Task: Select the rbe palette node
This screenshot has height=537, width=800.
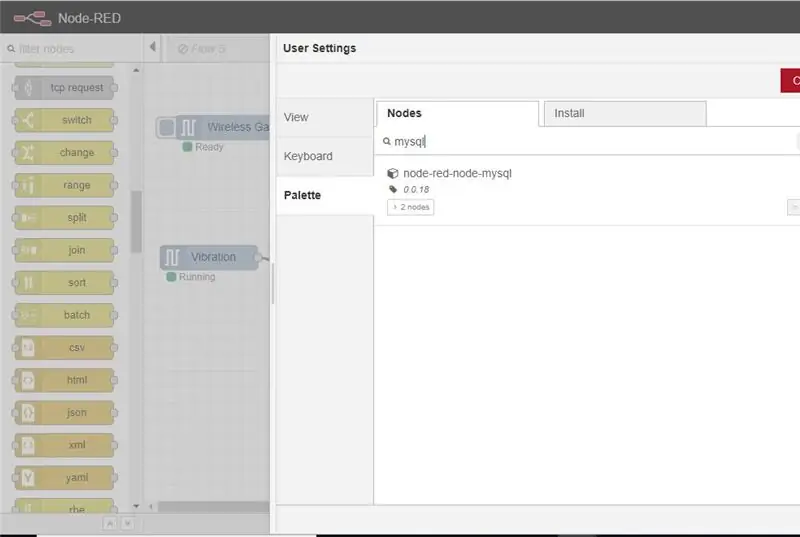Action: (x=65, y=506)
